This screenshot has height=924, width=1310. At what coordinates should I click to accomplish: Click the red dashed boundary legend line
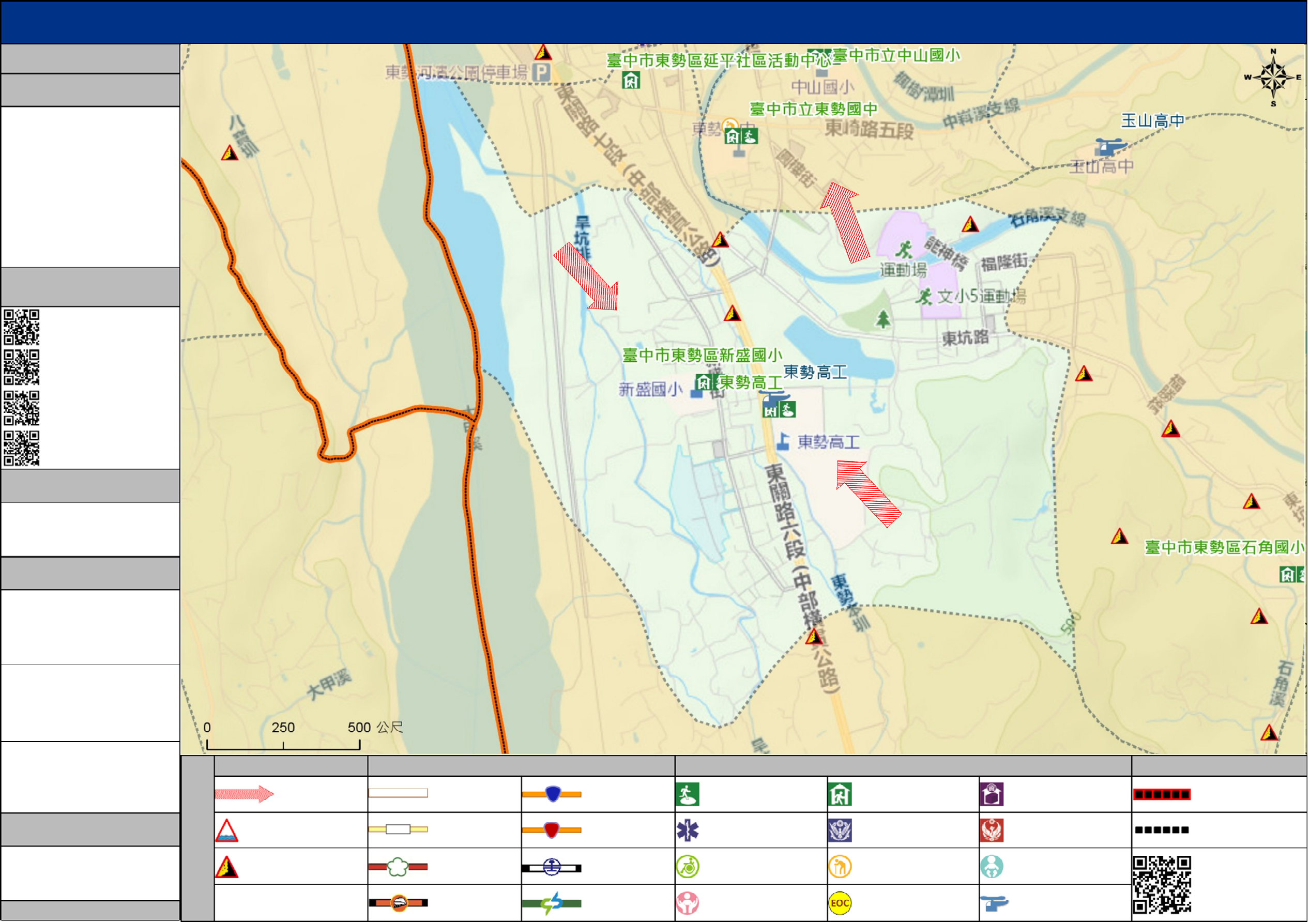coord(1162,795)
